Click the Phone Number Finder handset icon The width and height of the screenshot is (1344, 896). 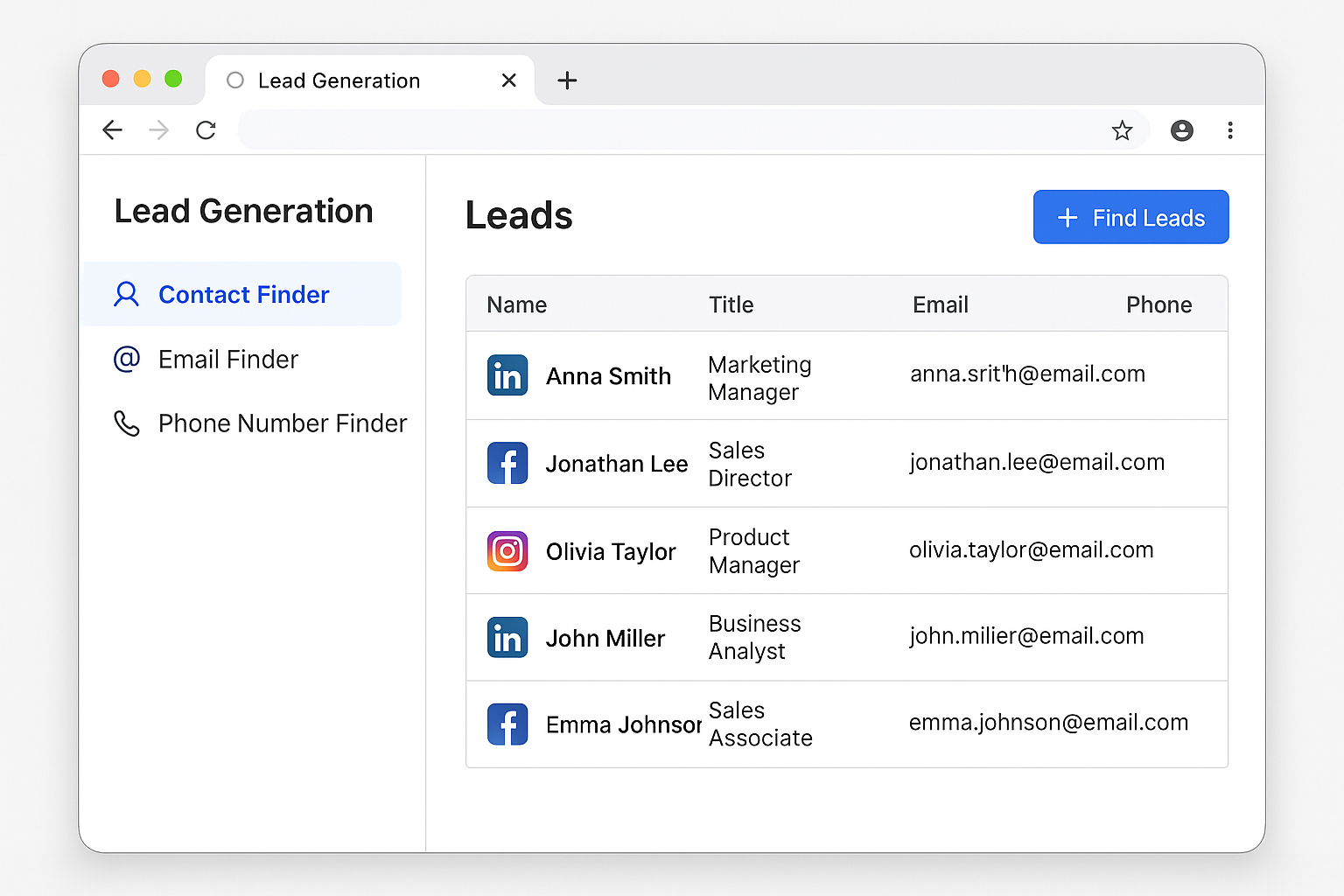coord(128,423)
